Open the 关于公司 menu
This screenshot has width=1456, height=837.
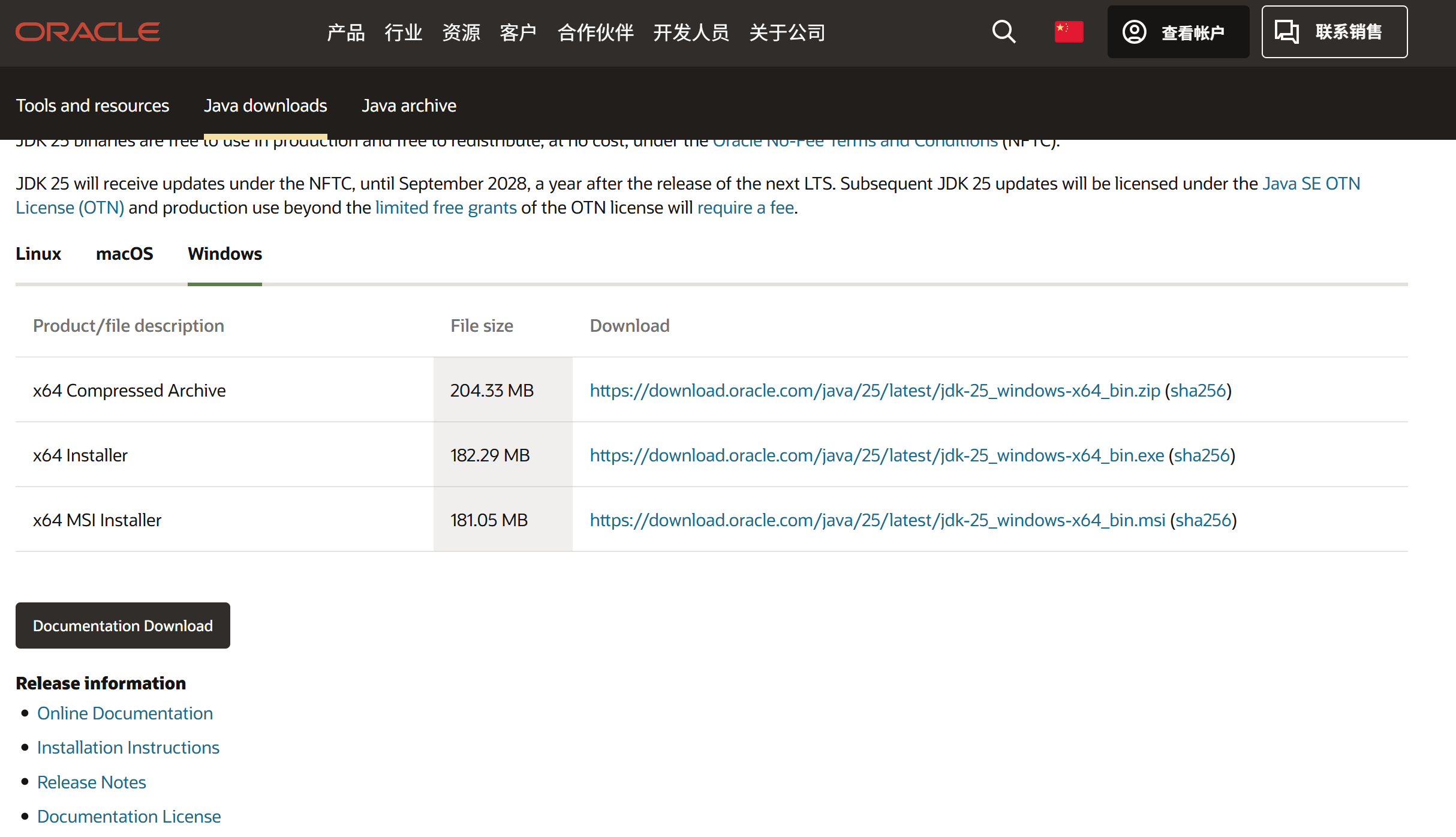click(787, 32)
